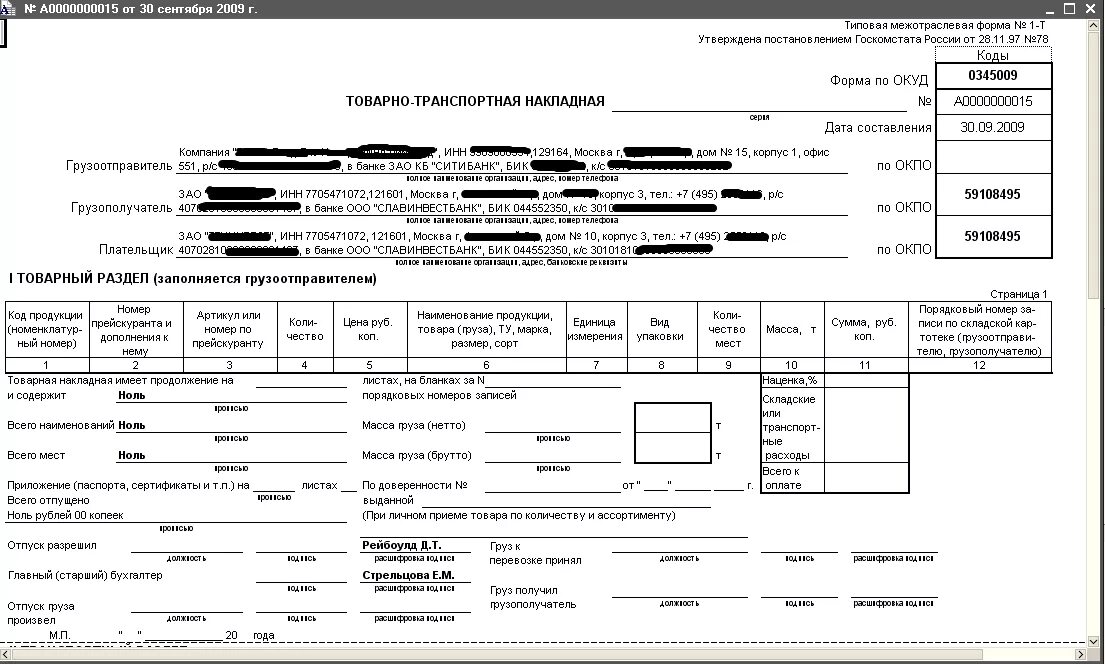
Task: Click 'Товарная накладная имеет продолжение на' text
Action: click(x=121, y=381)
